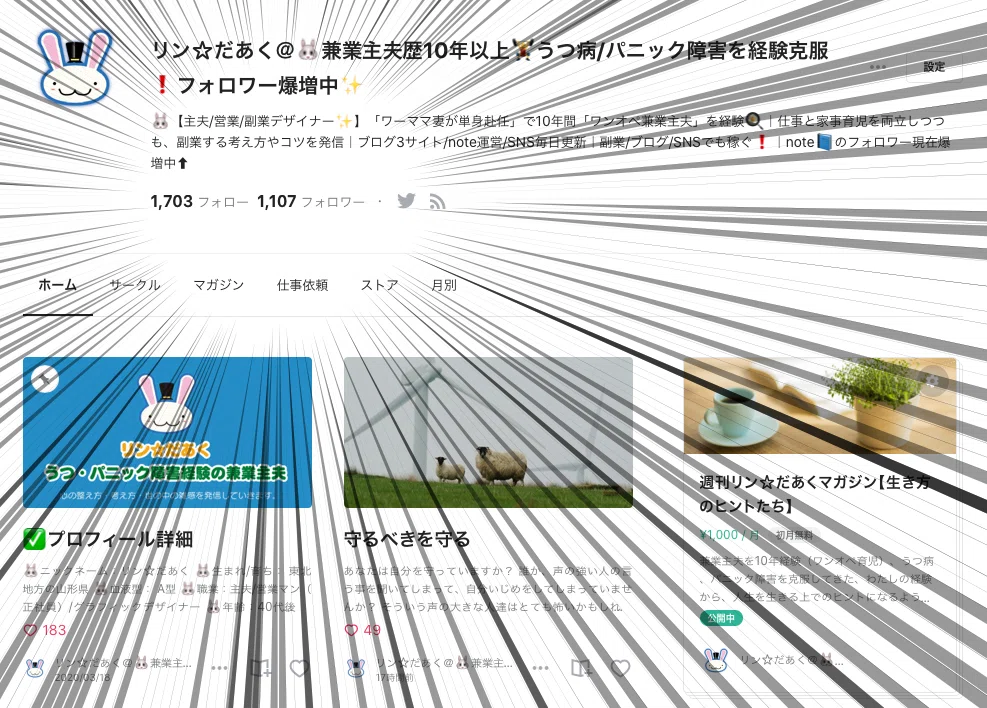Switch to the マガジン tab
Image resolution: width=987 pixels, height=708 pixels.
coord(218,285)
